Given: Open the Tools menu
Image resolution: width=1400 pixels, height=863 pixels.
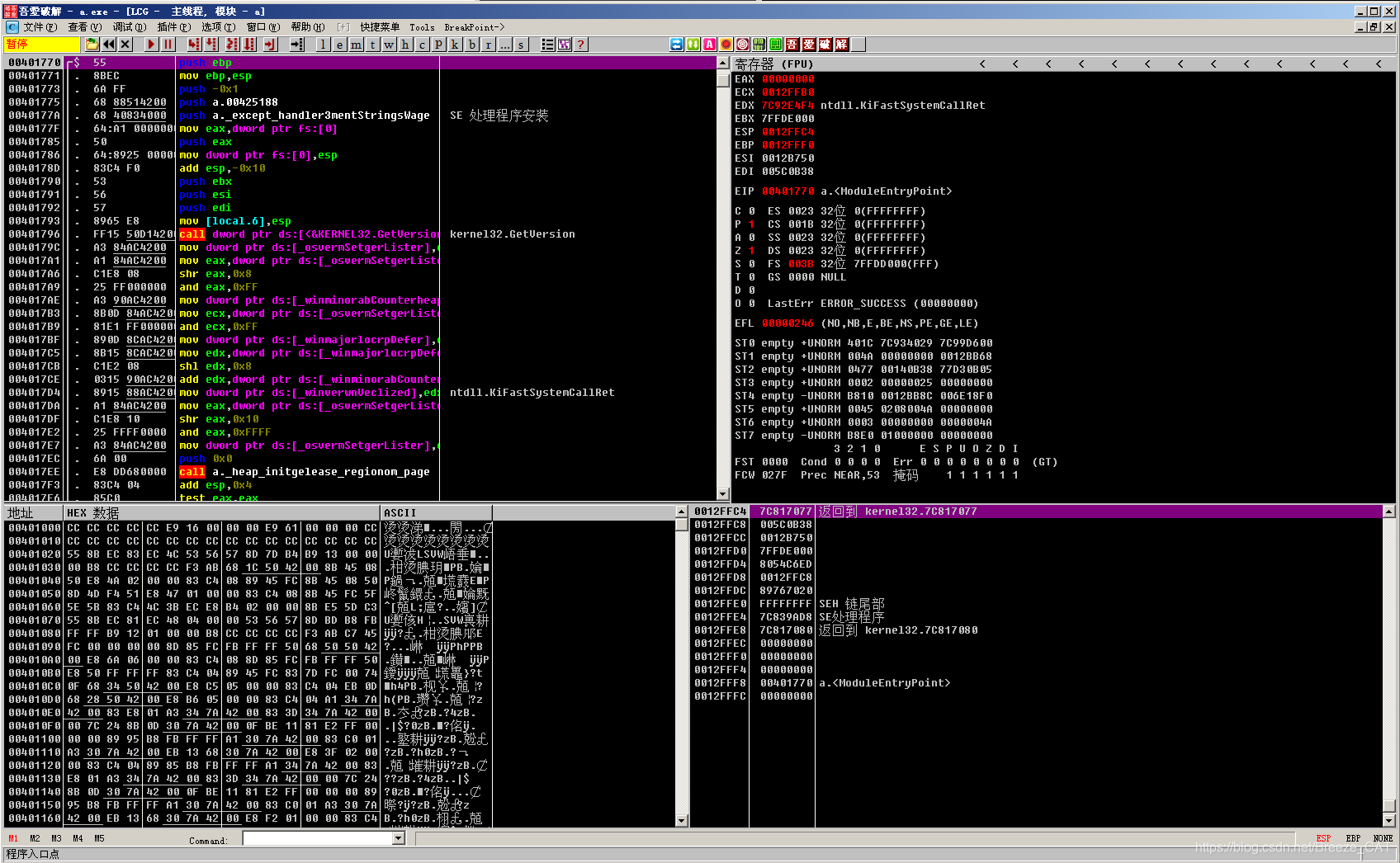Looking at the screenshot, I should click(422, 27).
